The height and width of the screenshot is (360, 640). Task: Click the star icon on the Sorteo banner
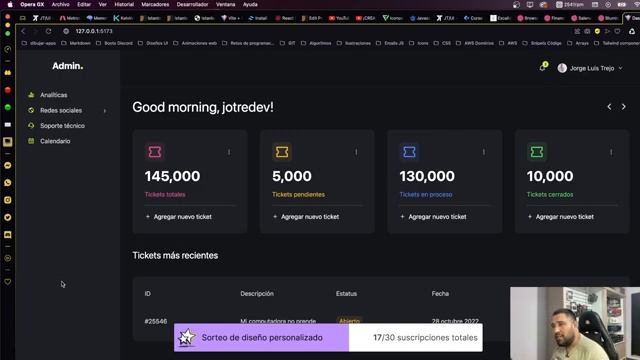click(187, 338)
